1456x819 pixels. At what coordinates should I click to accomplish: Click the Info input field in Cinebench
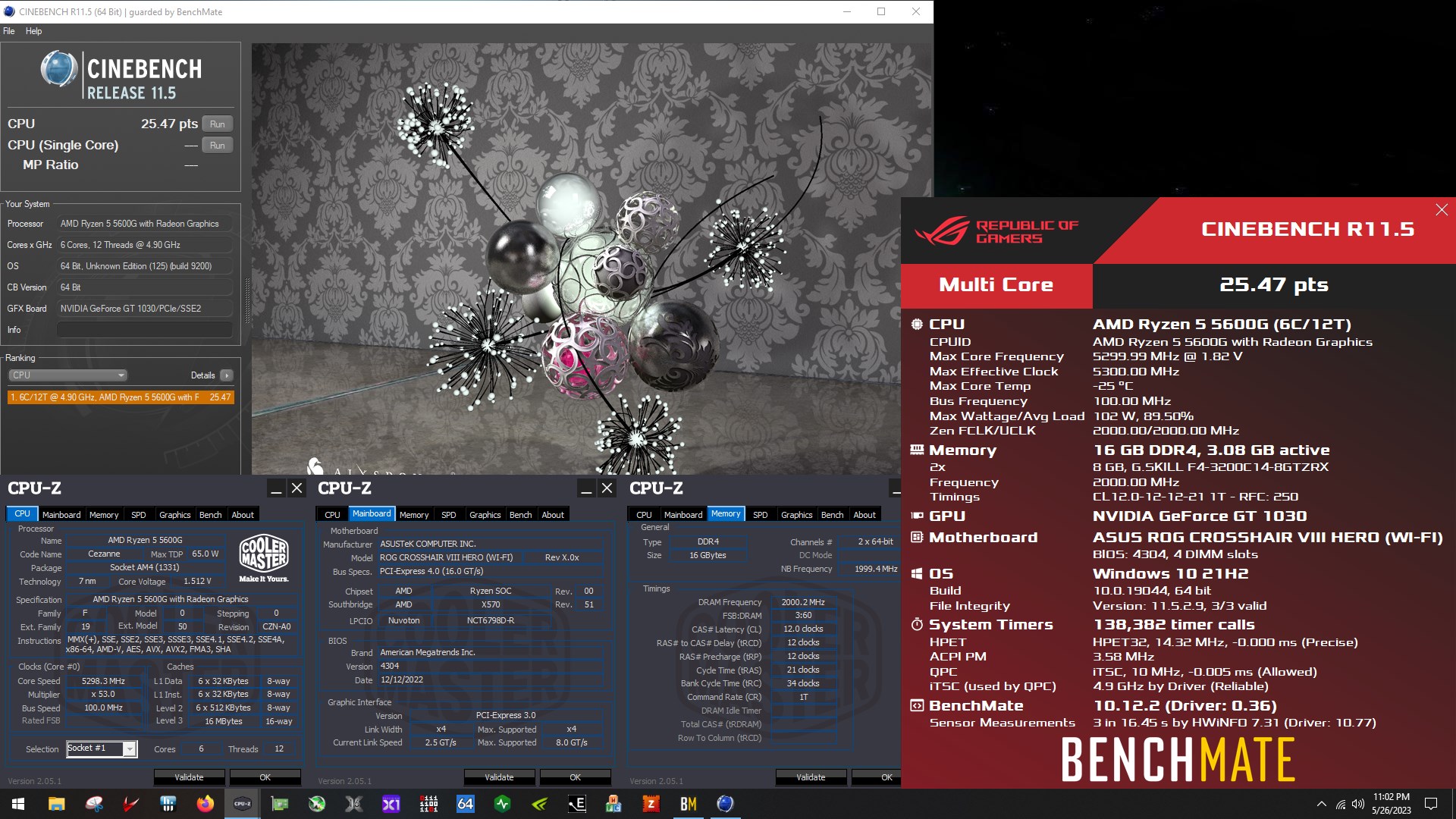pos(145,330)
